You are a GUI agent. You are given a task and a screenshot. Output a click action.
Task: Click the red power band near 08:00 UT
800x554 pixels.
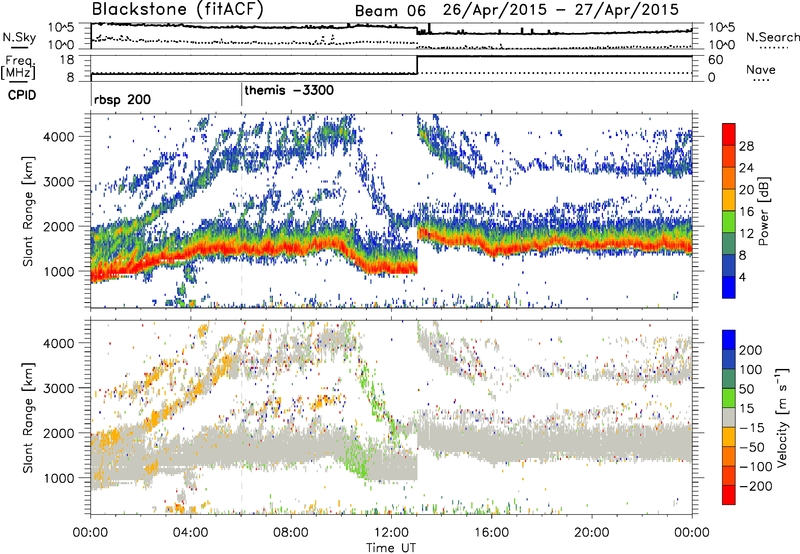coord(291,247)
